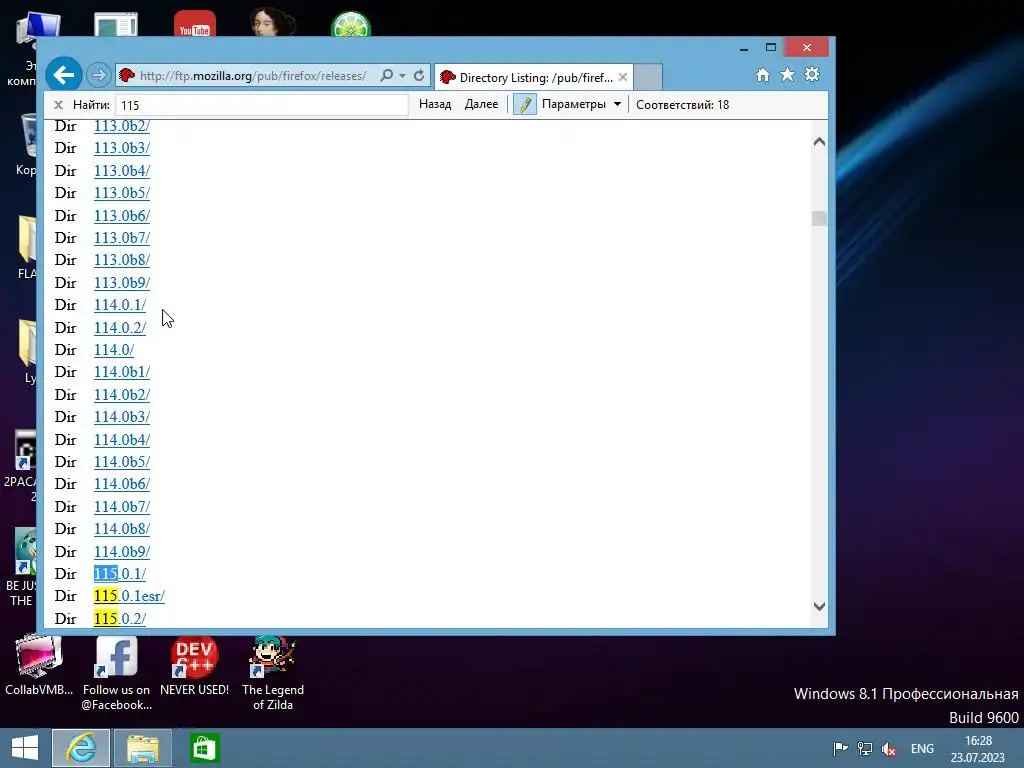Open the 114.0b5/ directory link
The image size is (1024, 768).
121,462
